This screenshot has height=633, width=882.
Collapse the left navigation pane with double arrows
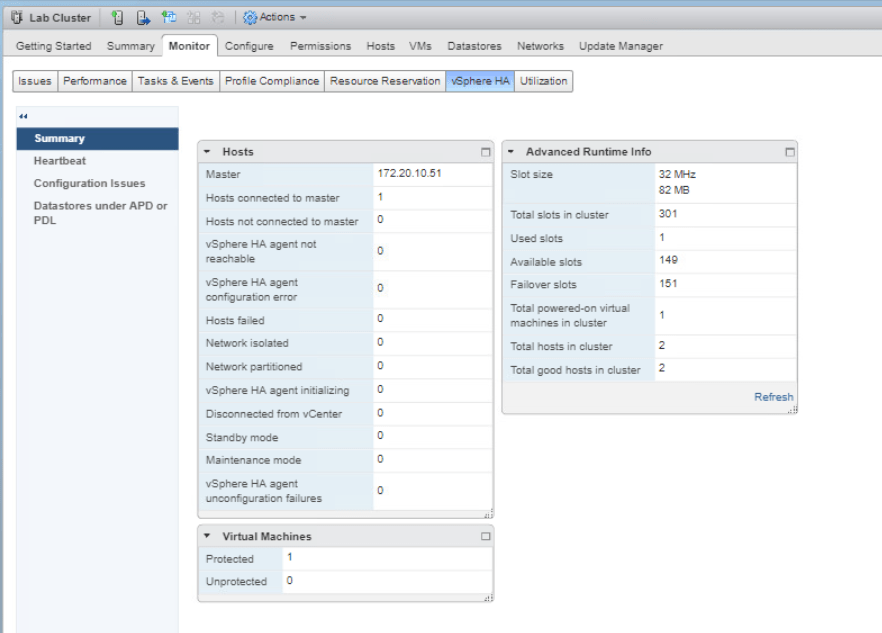[24, 116]
